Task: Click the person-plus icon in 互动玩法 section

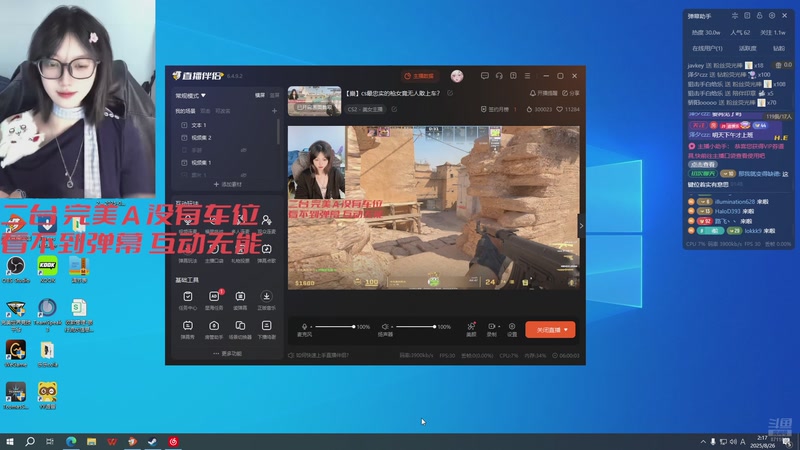Action: click(x=266, y=220)
